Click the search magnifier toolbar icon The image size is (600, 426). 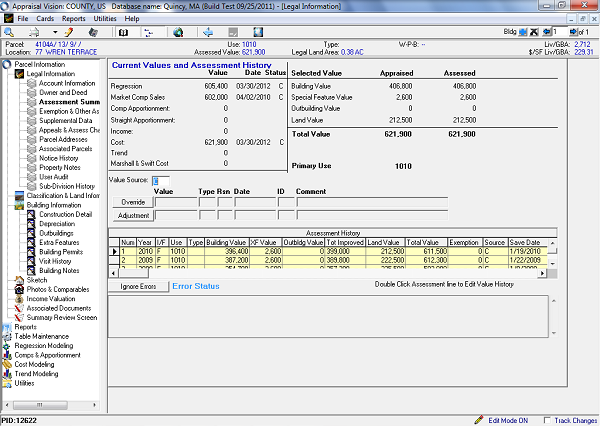point(10,32)
